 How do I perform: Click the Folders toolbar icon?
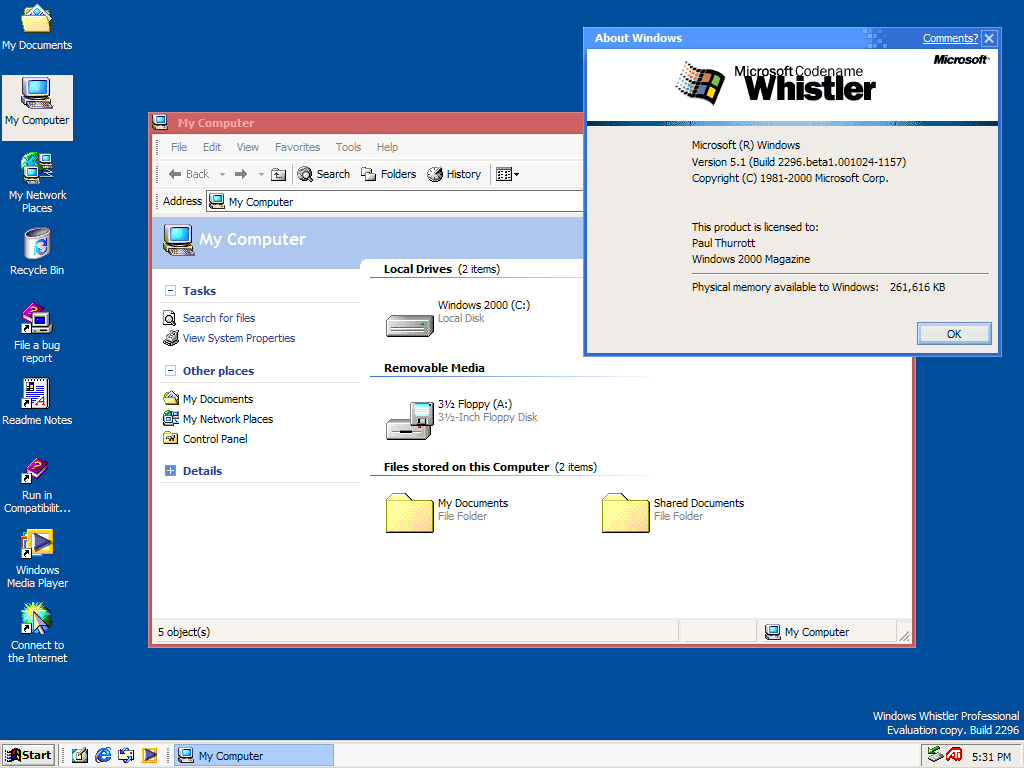pos(388,174)
